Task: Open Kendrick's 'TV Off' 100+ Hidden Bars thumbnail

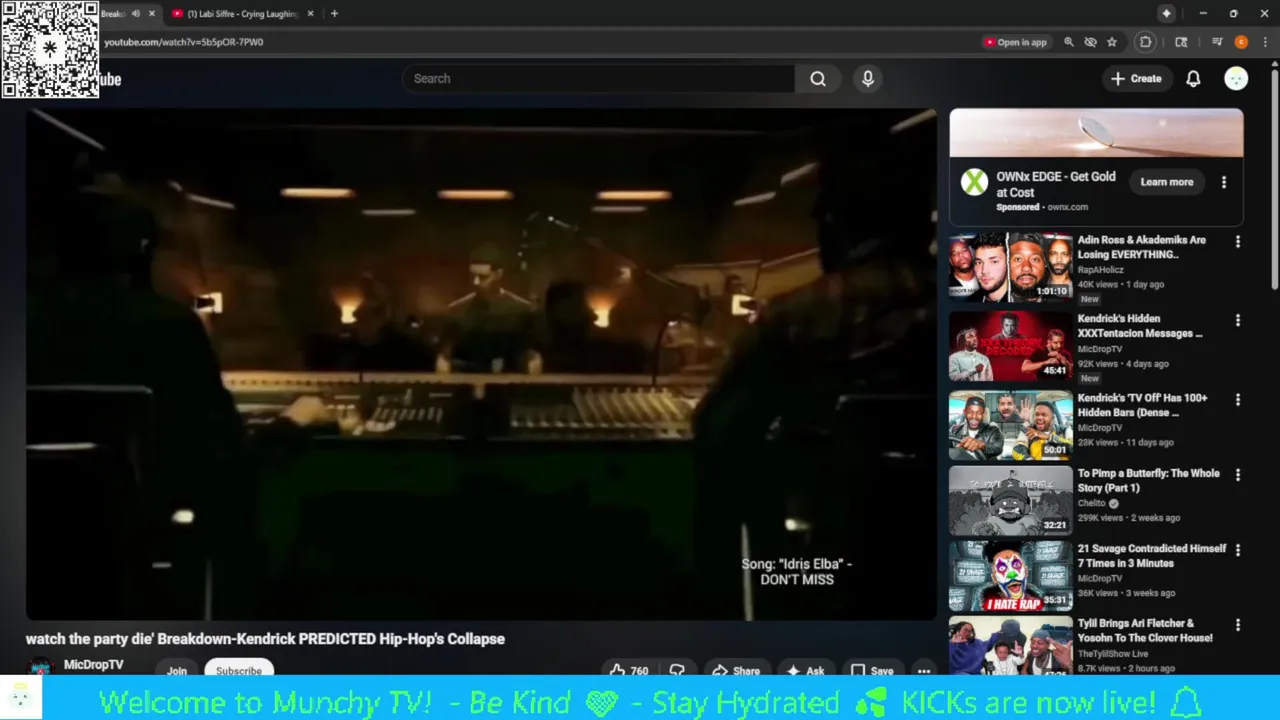Action: point(1010,425)
